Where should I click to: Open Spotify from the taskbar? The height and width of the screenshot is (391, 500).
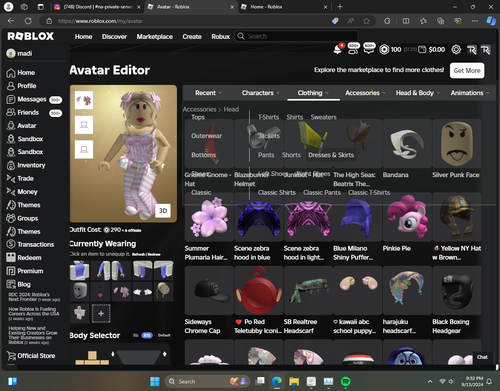(346, 381)
